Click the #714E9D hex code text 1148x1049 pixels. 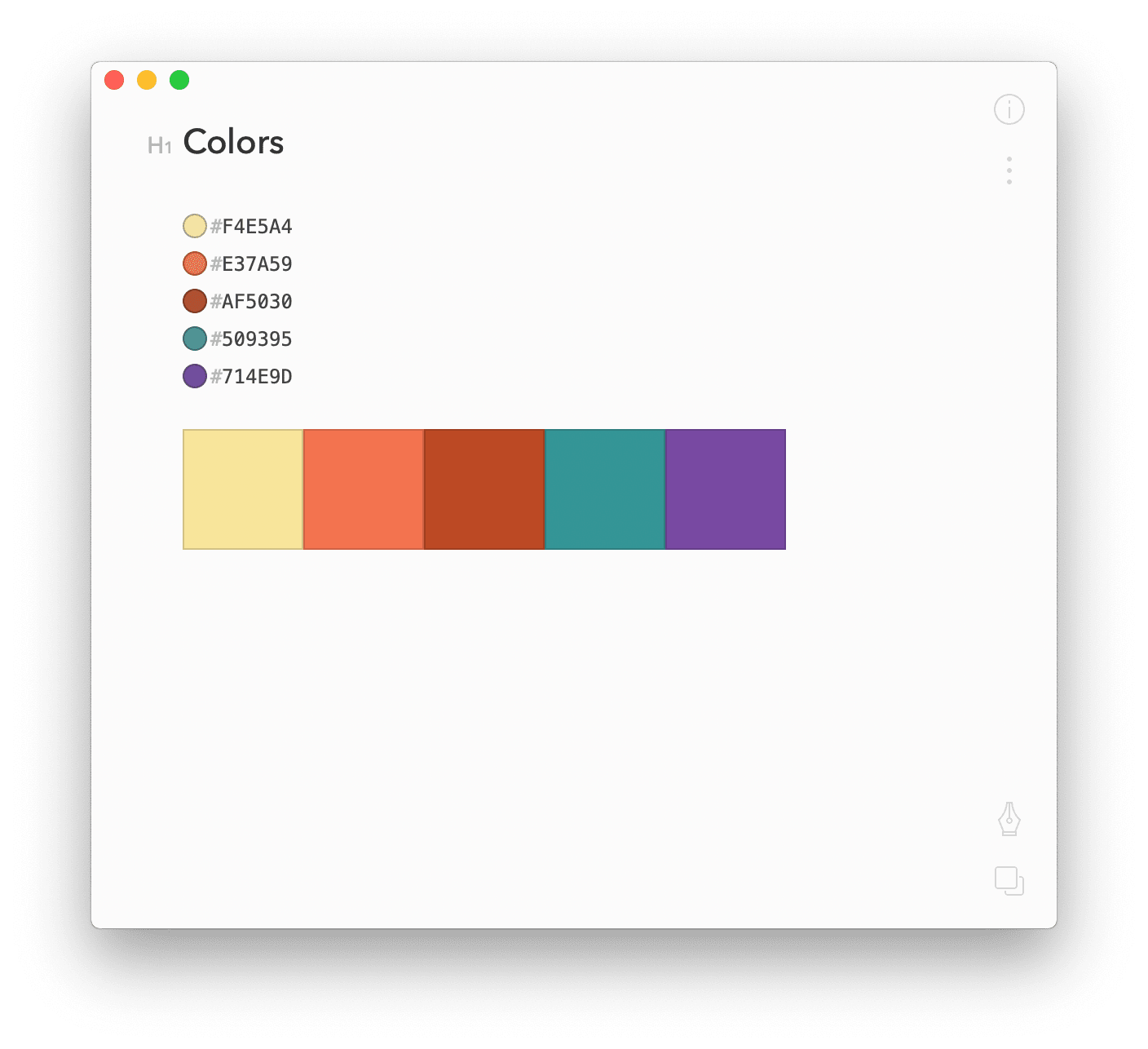coord(251,377)
